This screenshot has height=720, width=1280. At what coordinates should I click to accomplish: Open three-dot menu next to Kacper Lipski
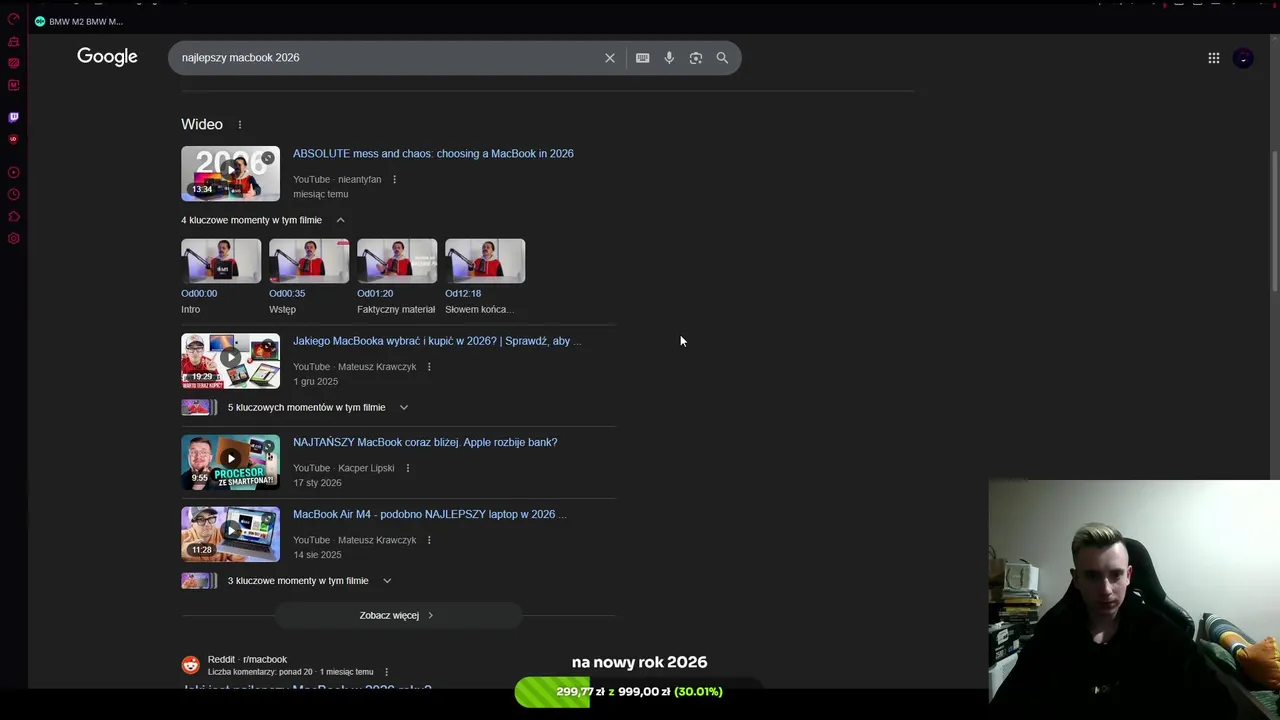(407, 468)
